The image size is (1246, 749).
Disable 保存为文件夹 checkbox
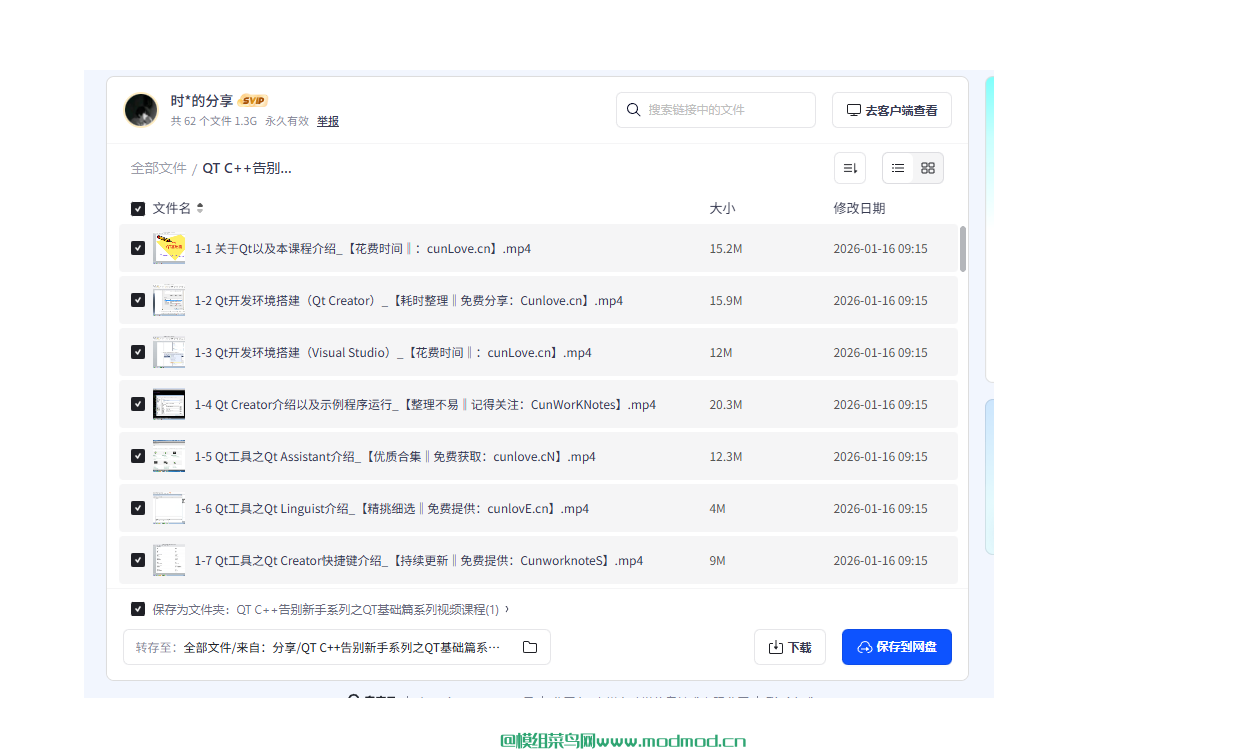137,608
